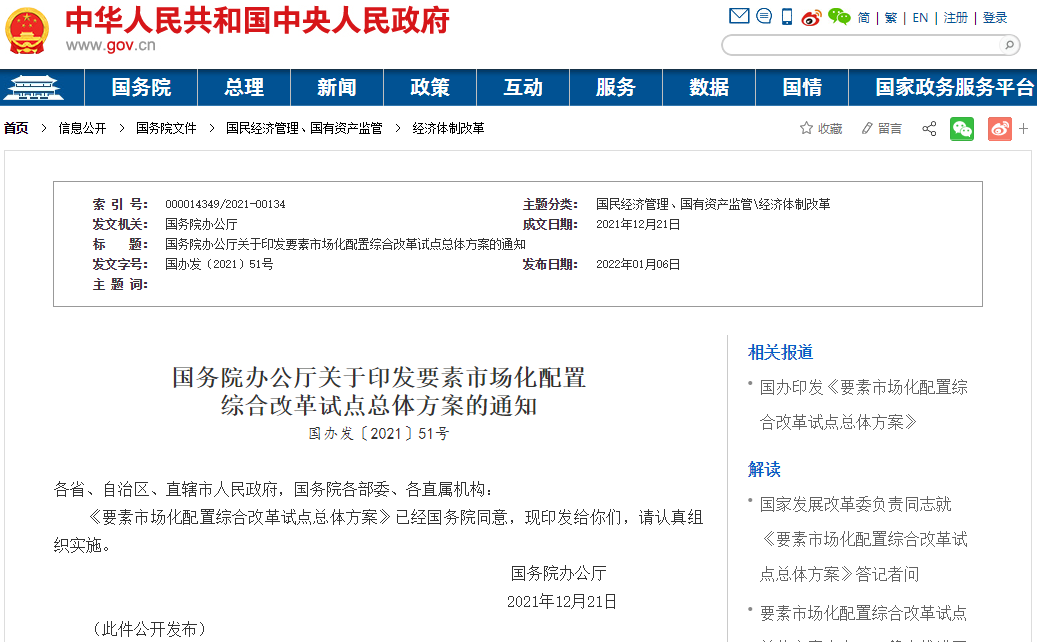
Task: Click the speech bubble icon in header
Action: (x=764, y=17)
